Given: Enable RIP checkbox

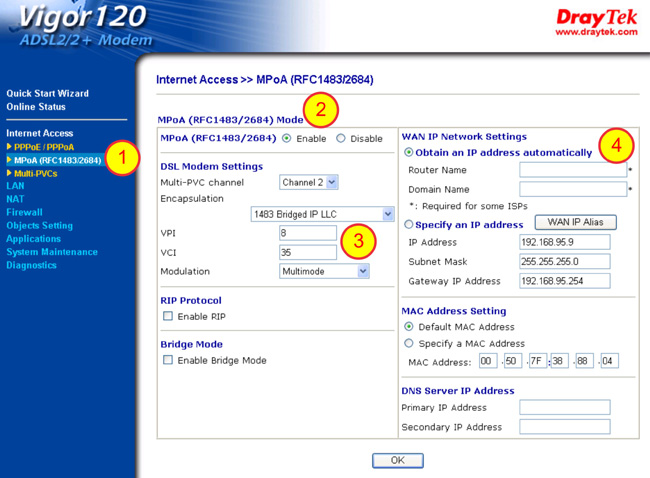Looking at the screenshot, I should pyautogui.click(x=168, y=317).
